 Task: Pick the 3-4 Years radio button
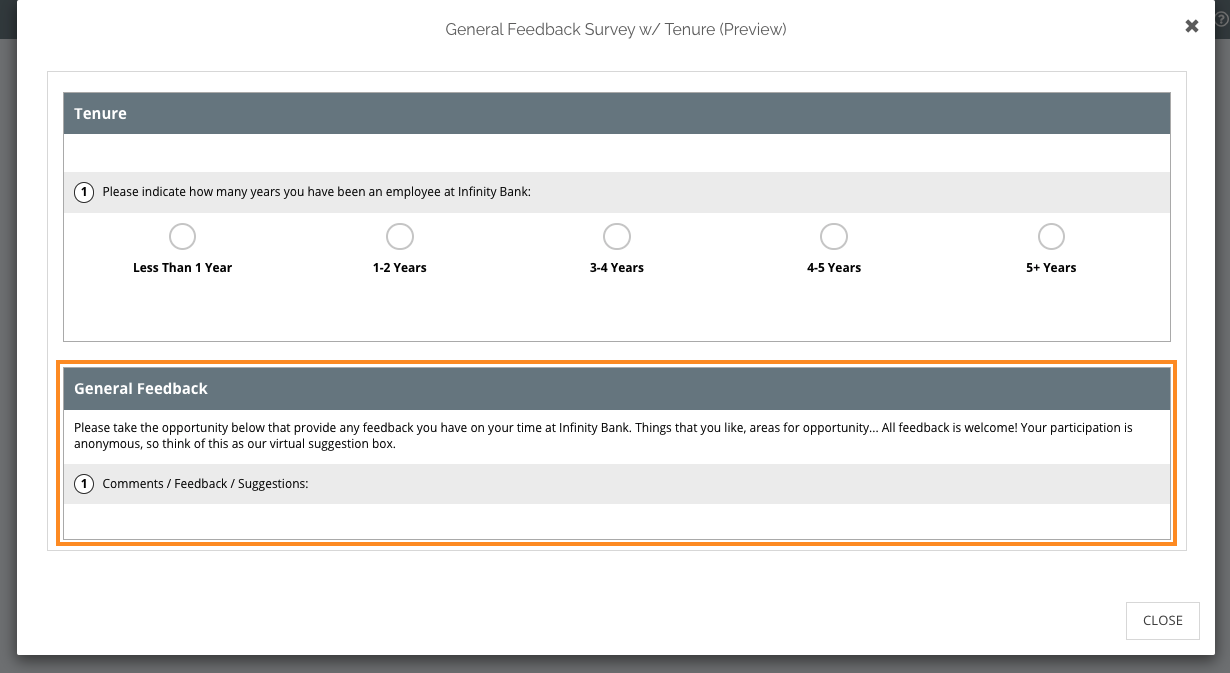tap(617, 237)
